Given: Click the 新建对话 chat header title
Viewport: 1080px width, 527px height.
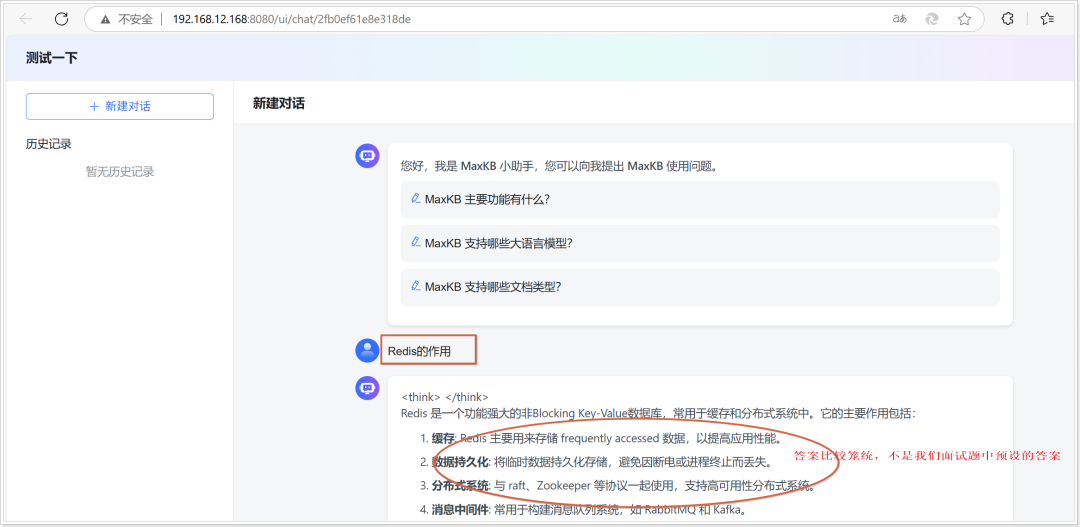Looking at the screenshot, I should pyautogui.click(x=278, y=103).
